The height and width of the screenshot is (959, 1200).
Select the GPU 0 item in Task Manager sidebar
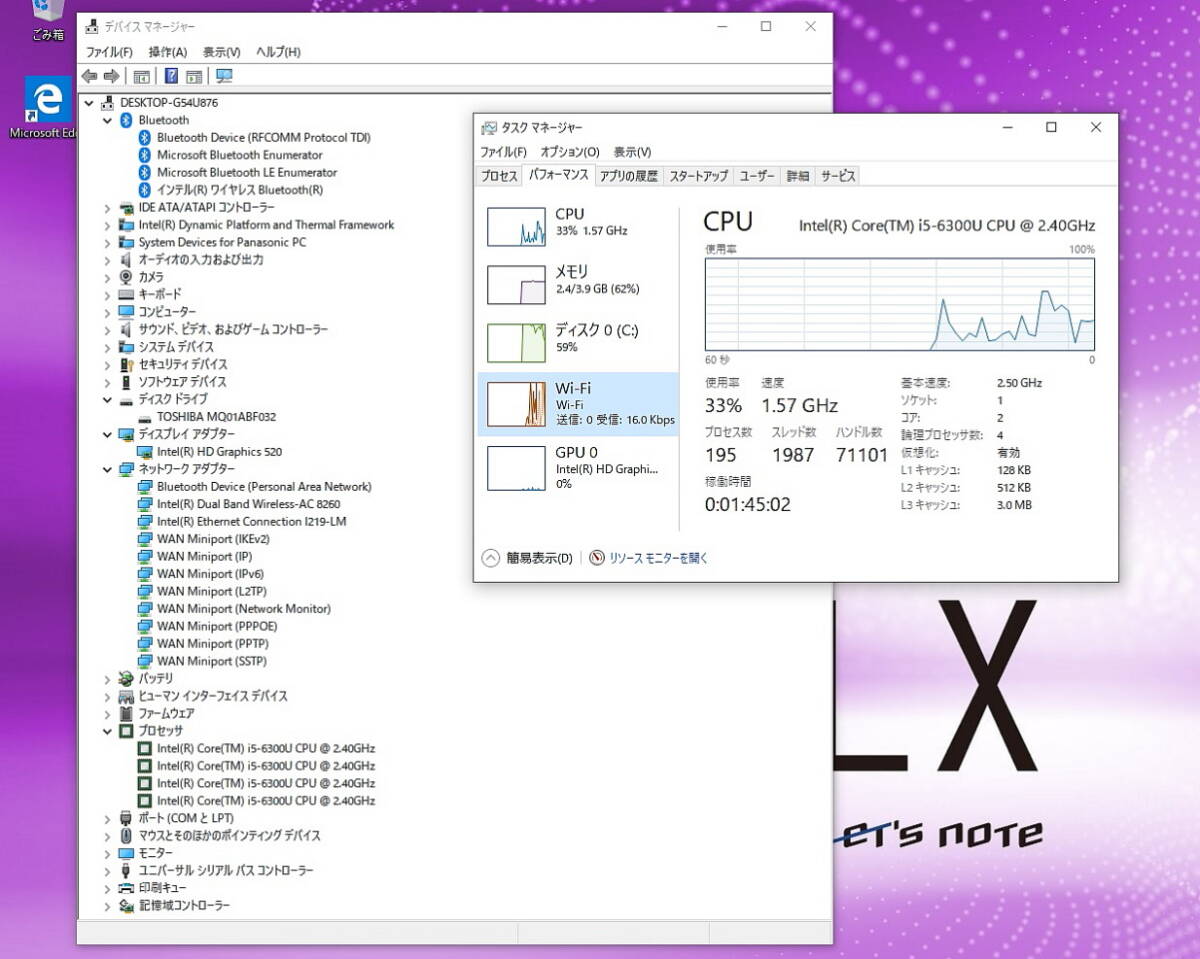(x=578, y=467)
